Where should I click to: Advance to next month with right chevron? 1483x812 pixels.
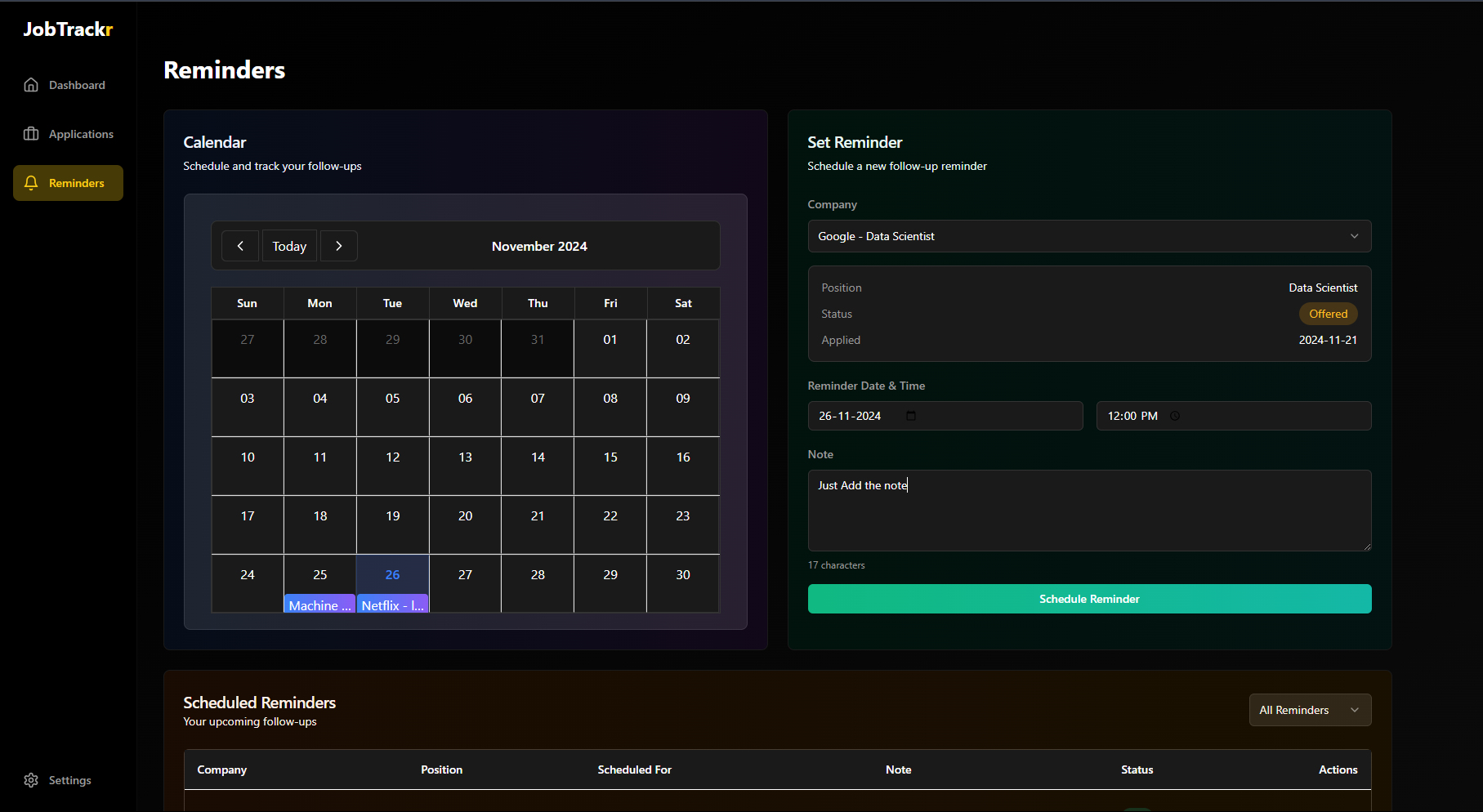tap(339, 246)
